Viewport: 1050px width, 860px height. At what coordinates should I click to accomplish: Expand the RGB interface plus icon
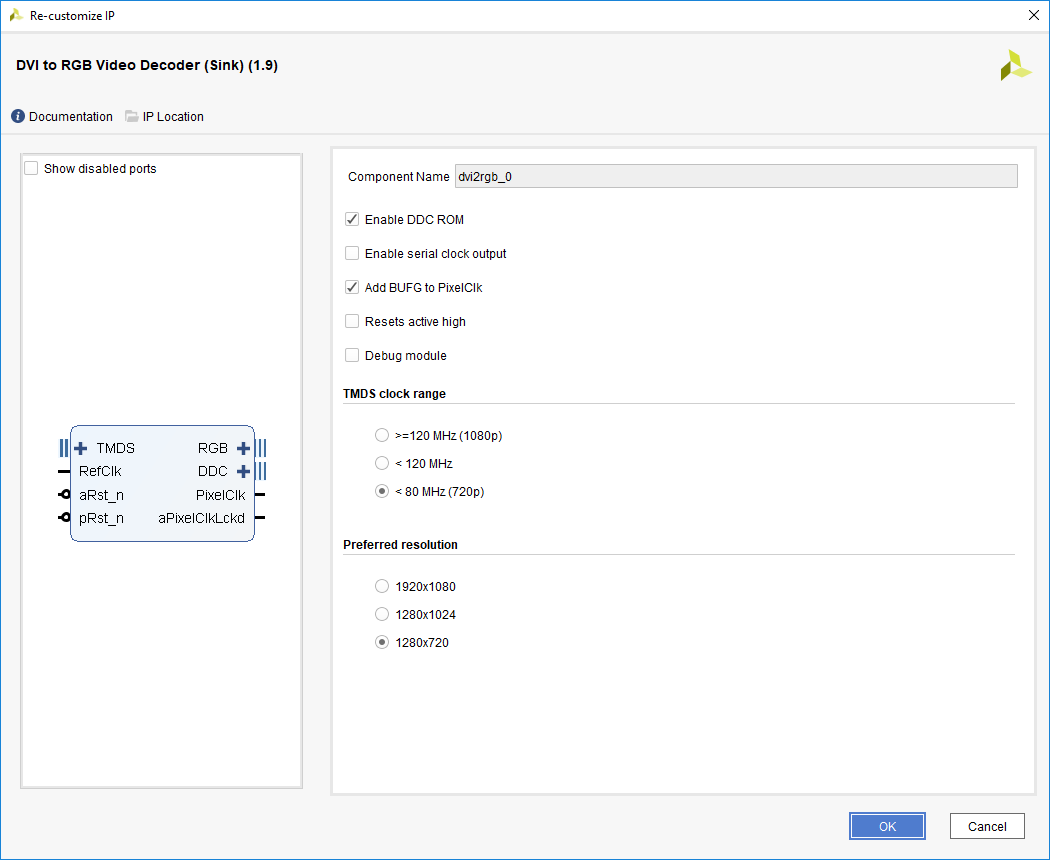click(x=244, y=448)
